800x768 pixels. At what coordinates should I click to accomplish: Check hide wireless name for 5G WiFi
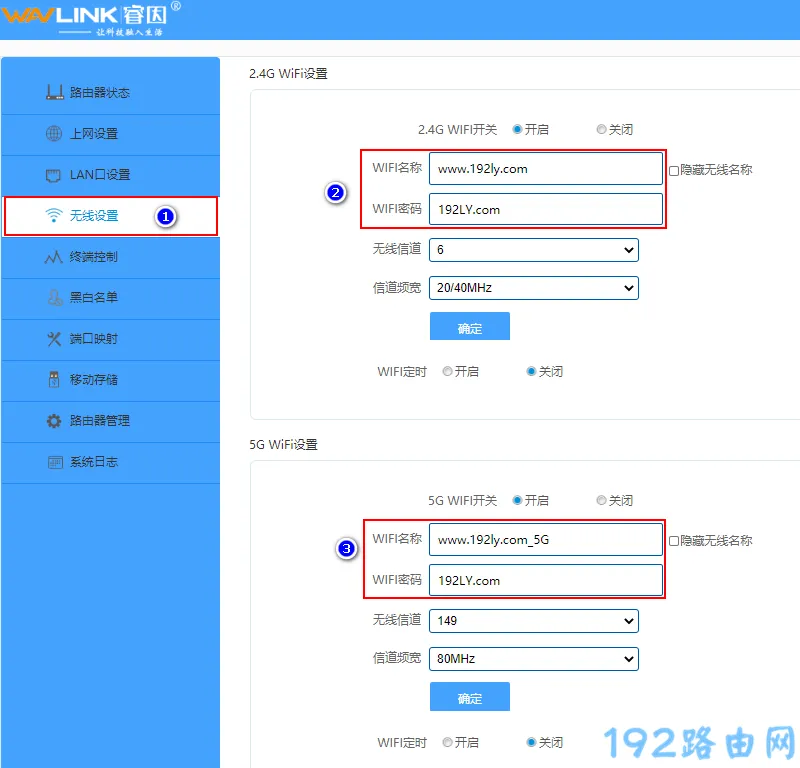pyautogui.click(x=674, y=541)
